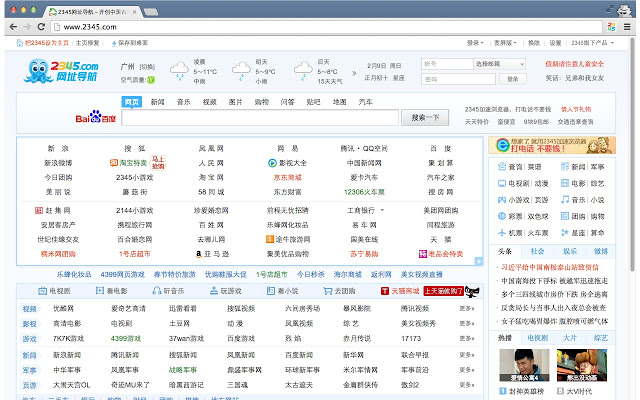The height and width of the screenshot is (400, 640).
Task: Open the Chrome hamburger menu
Action: click(627, 27)
